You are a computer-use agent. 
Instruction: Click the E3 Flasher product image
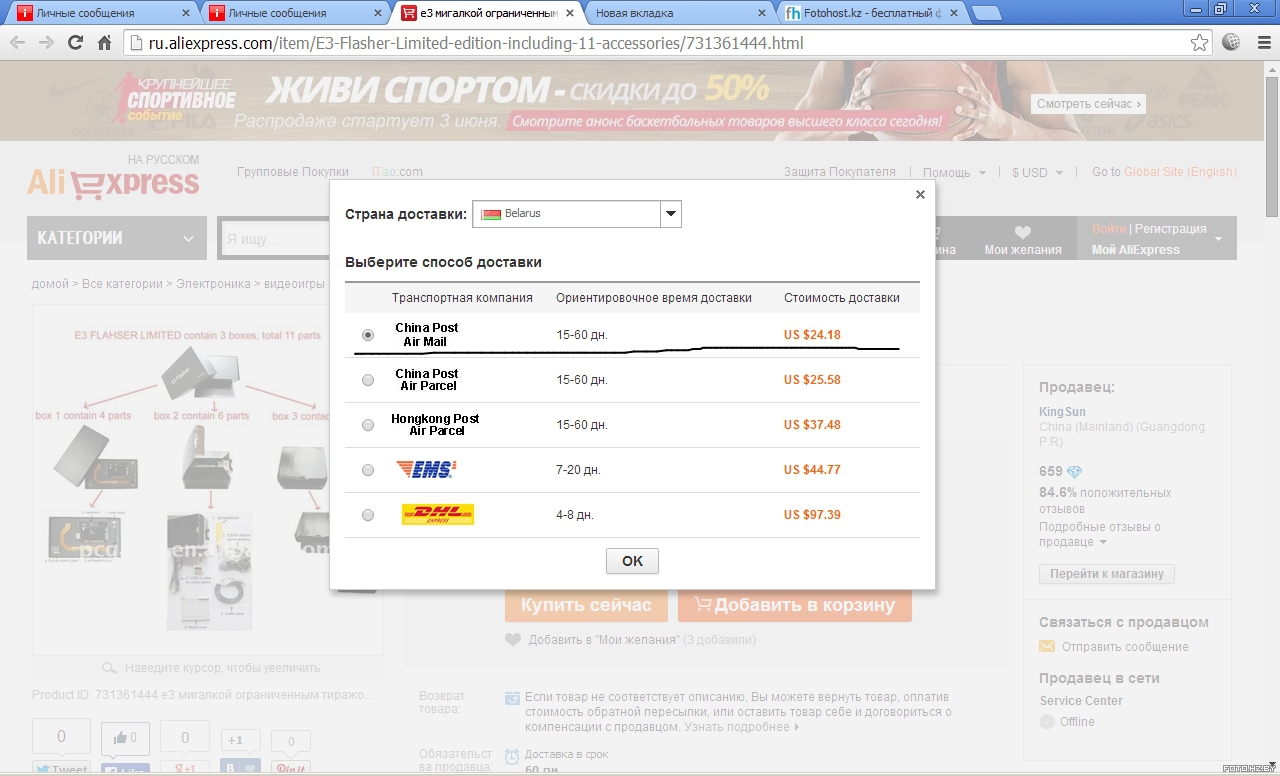207,480
